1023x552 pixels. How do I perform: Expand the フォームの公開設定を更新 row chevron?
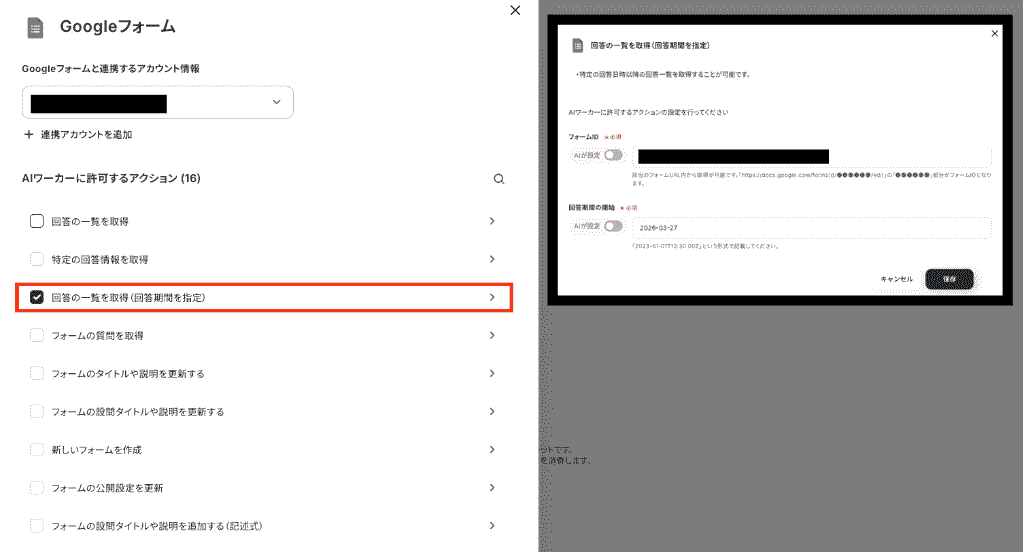point(492,487)
